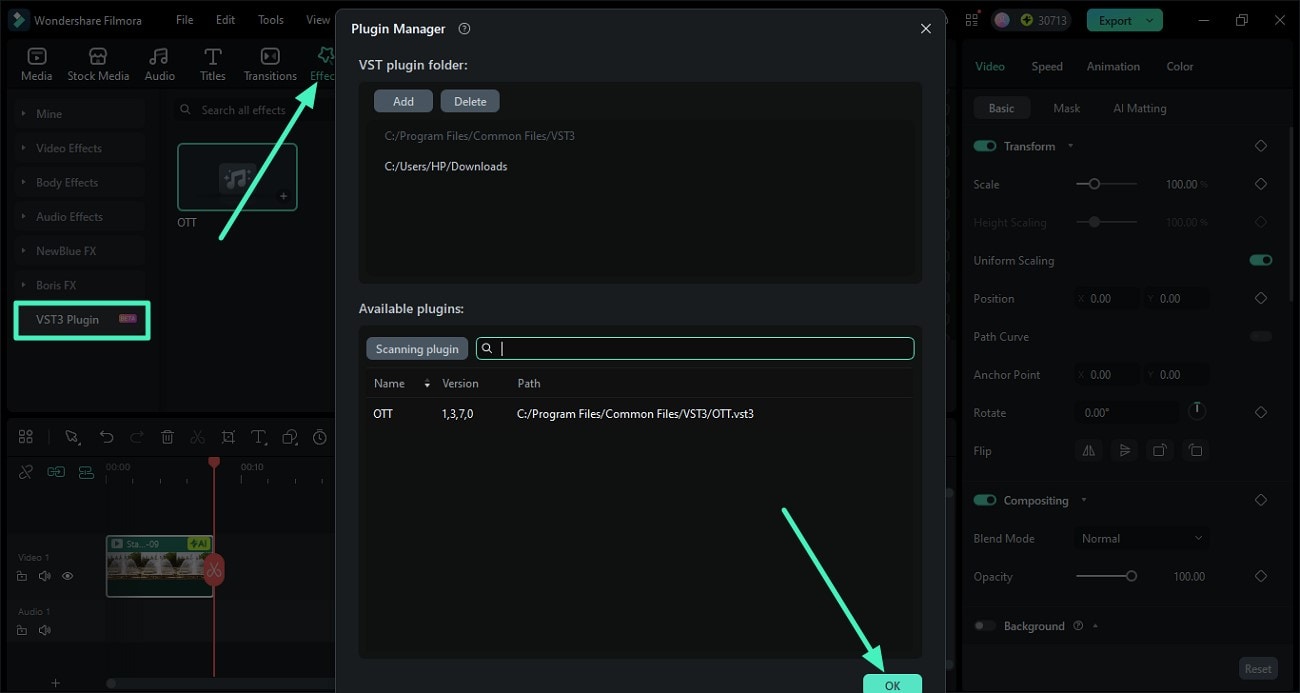Click Add under VST plugin folder
The width and height of the screenshot is (1300, 693).
point(403,100)
